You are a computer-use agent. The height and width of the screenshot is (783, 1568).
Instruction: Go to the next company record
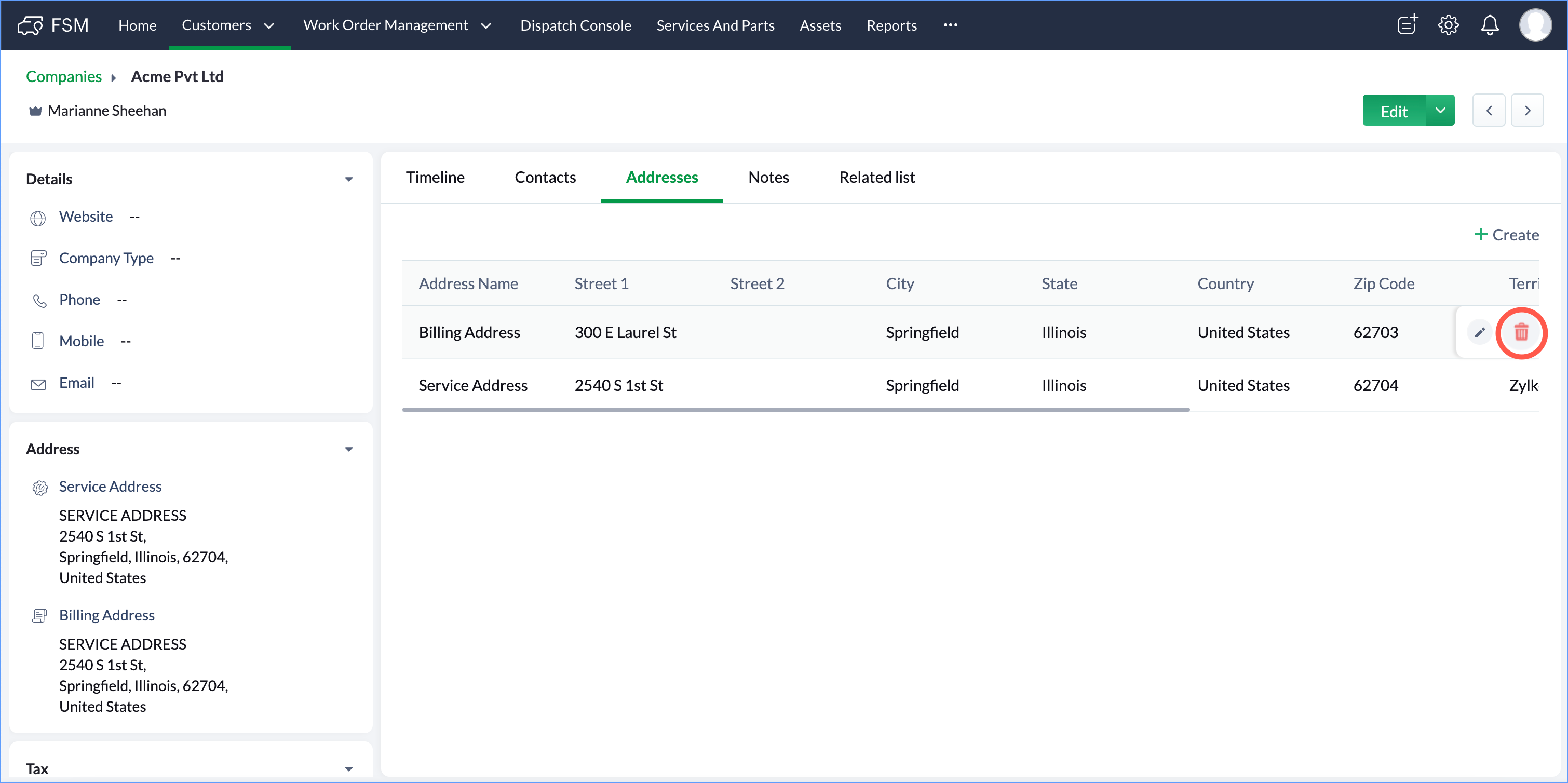tap(1526, 111)
